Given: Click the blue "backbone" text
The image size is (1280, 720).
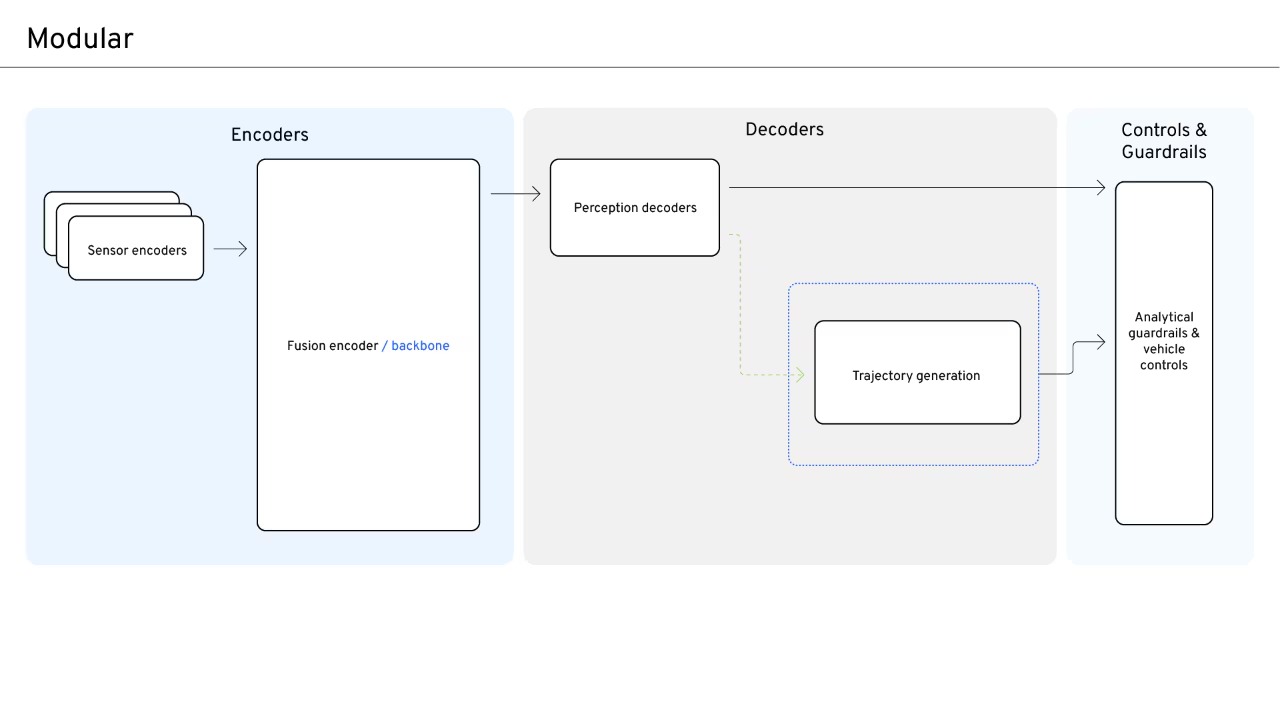Looking at the screenshot, I should [420, 346].
